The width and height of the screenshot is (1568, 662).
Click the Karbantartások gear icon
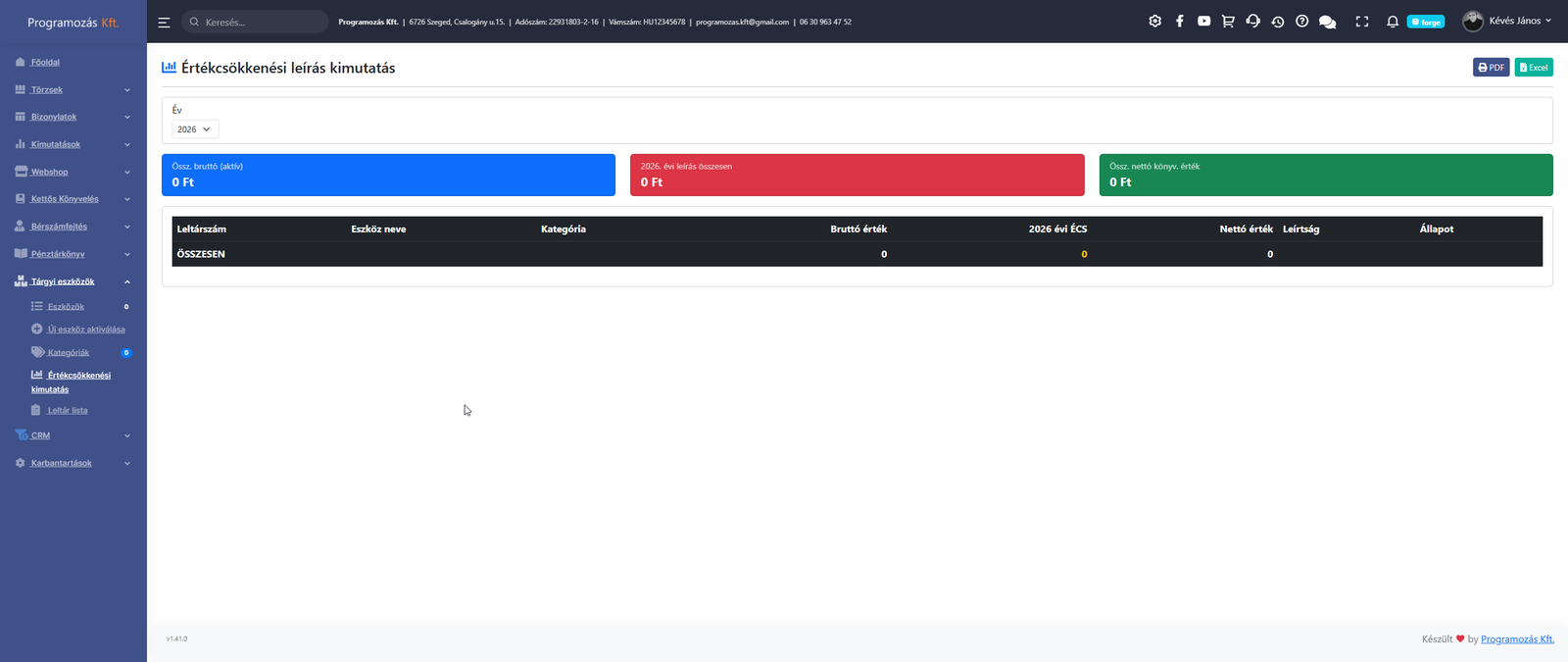tap(21, 463)
